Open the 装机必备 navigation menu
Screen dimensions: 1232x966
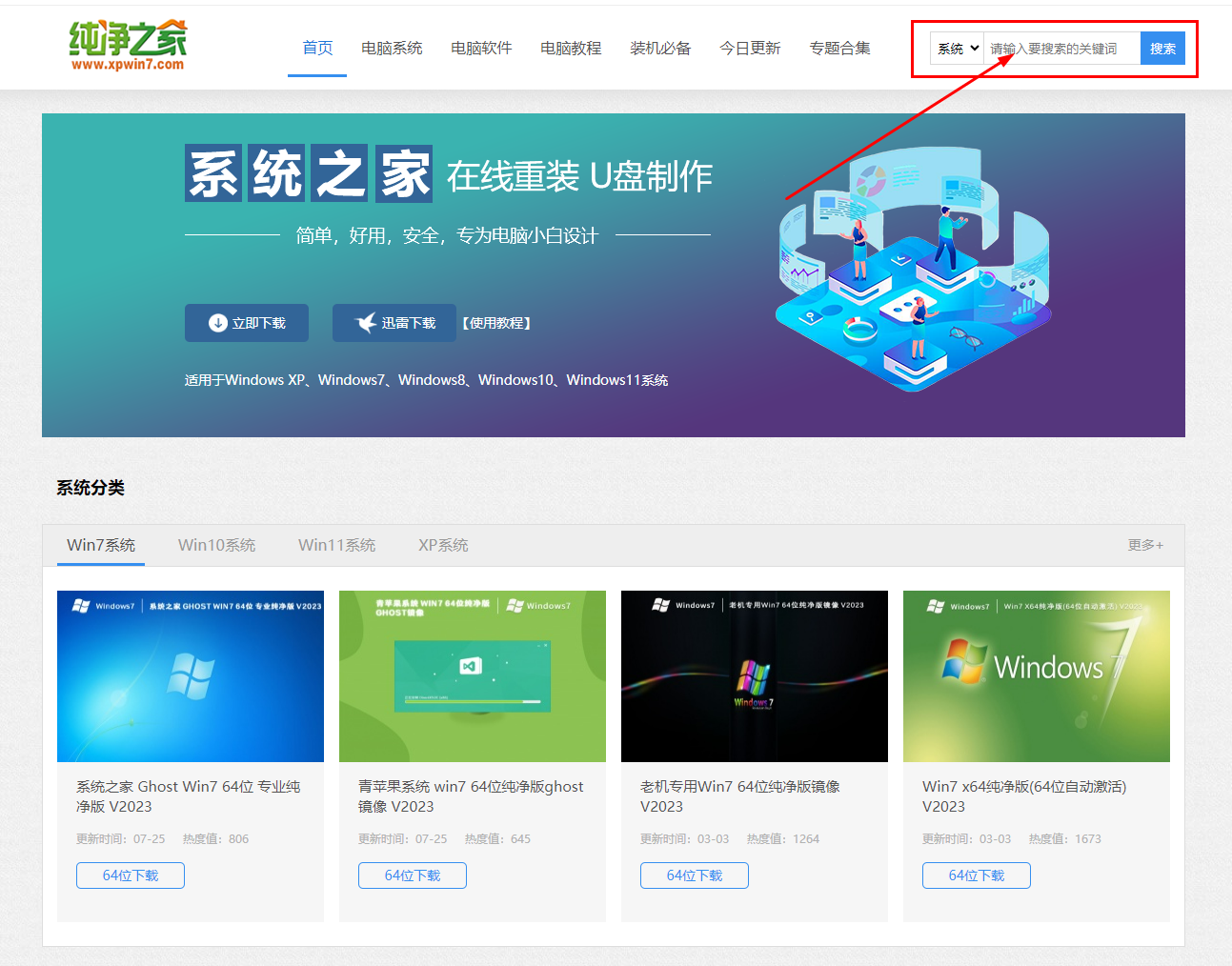click(x=659, y=48)
